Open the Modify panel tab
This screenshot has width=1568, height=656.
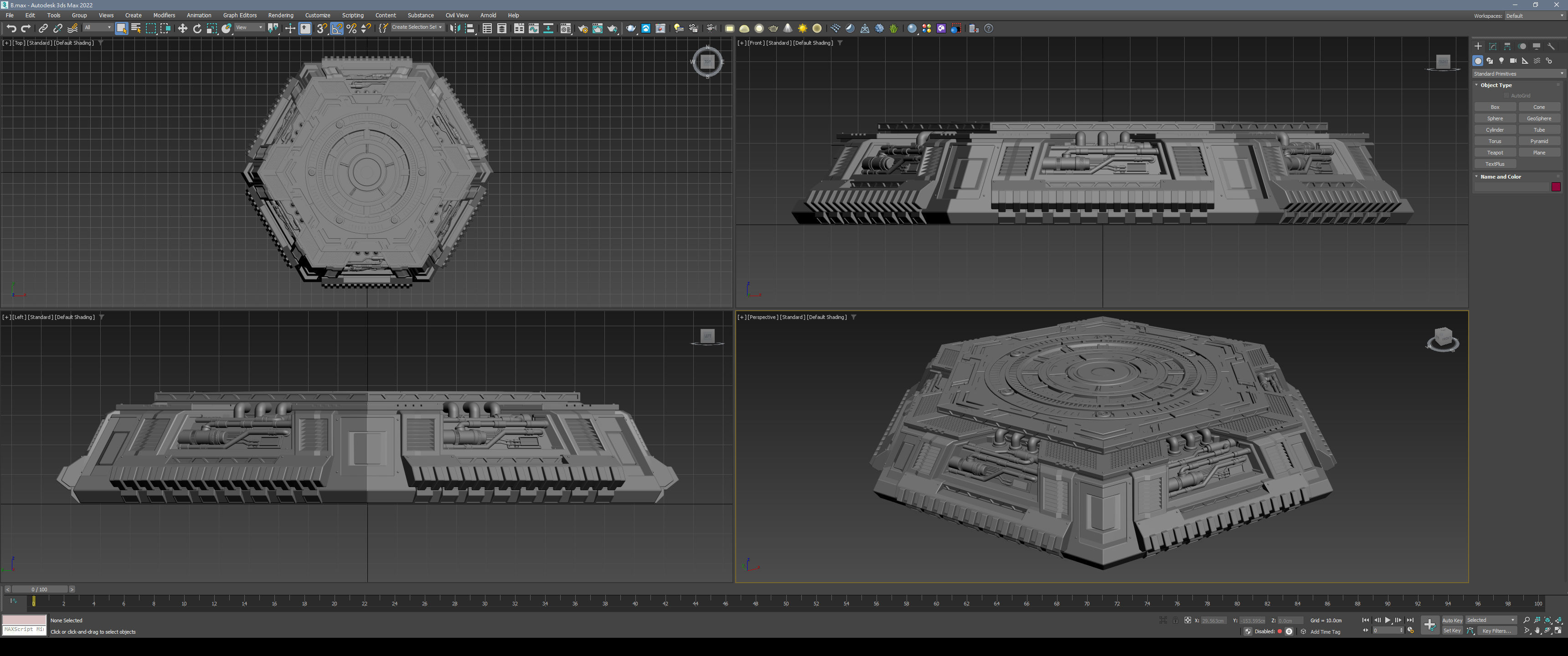1492,46
